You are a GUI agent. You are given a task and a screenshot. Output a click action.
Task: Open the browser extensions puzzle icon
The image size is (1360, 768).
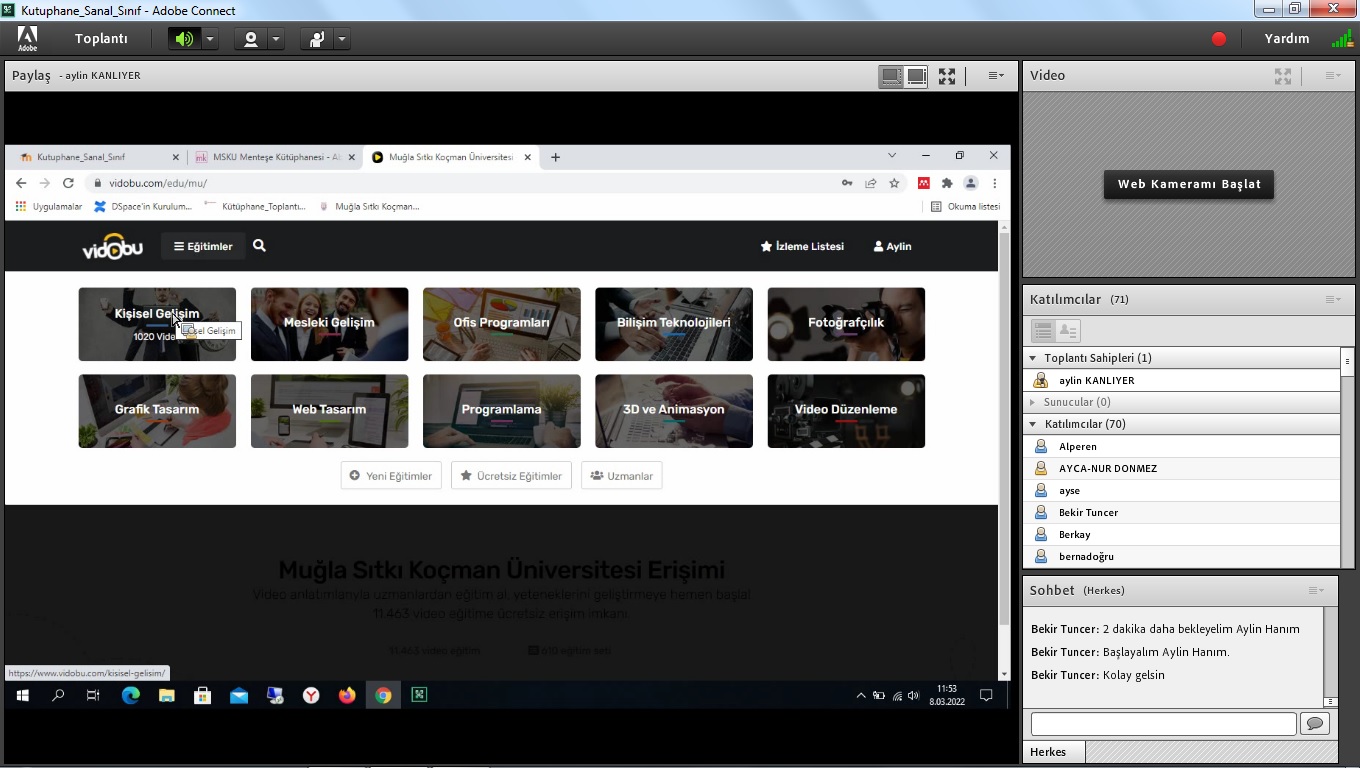click(947, 183)
